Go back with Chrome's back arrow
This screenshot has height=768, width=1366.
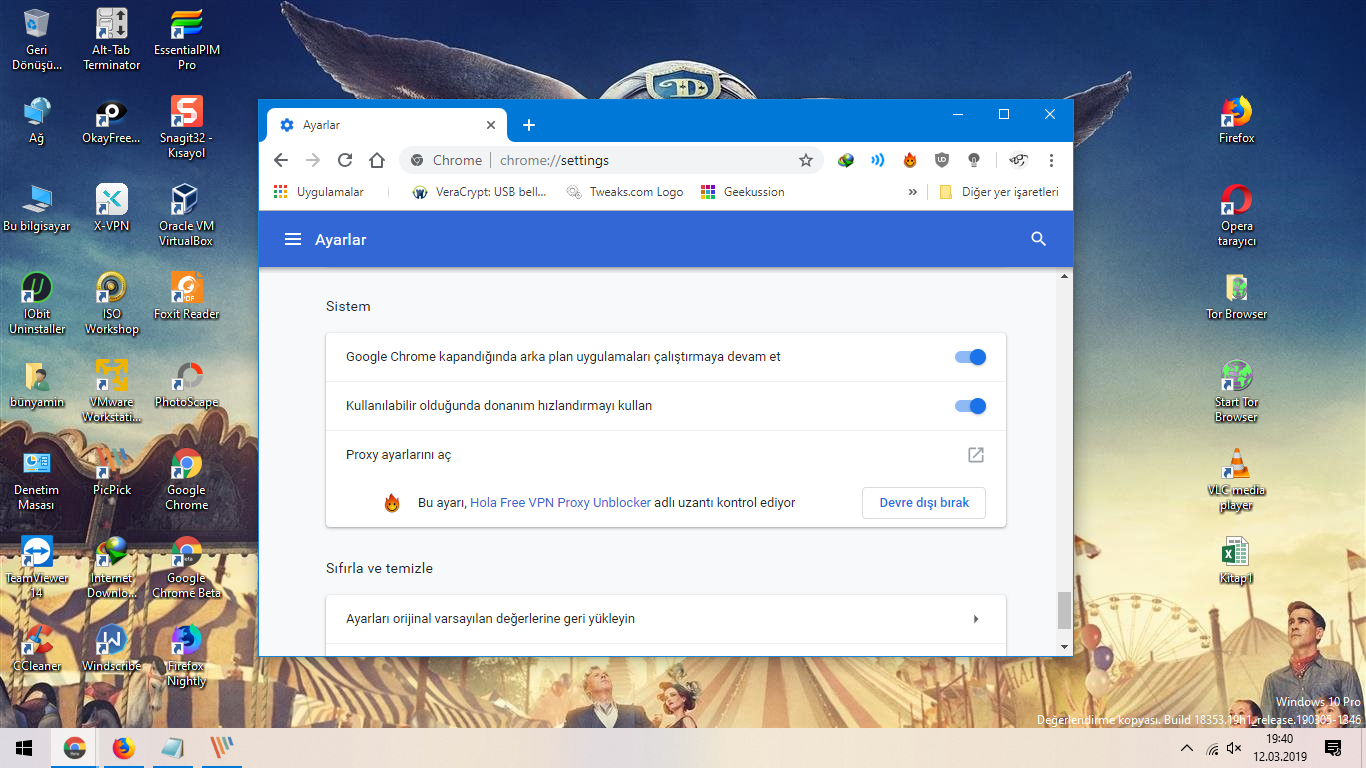(281, 160)
